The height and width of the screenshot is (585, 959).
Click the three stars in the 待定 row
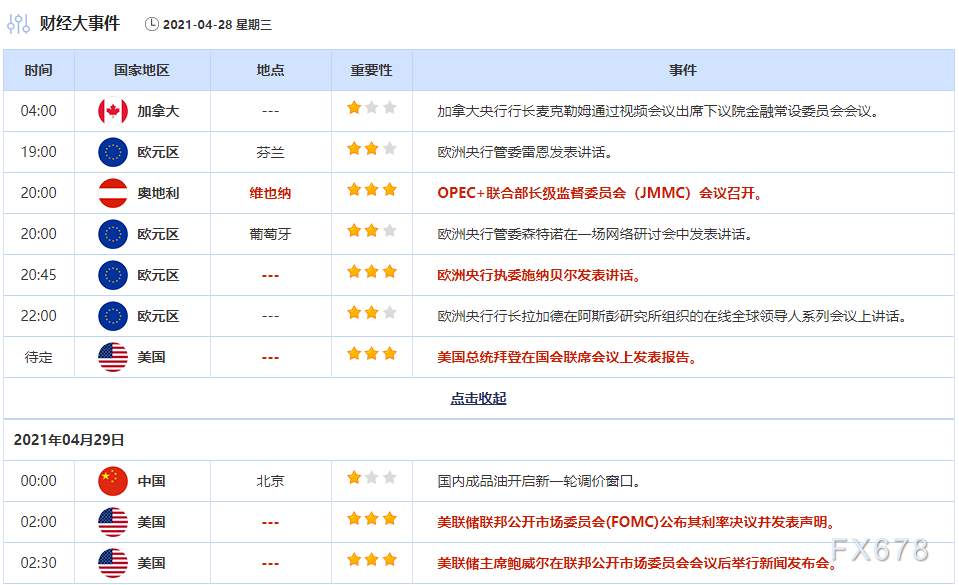tap(372, 354)
